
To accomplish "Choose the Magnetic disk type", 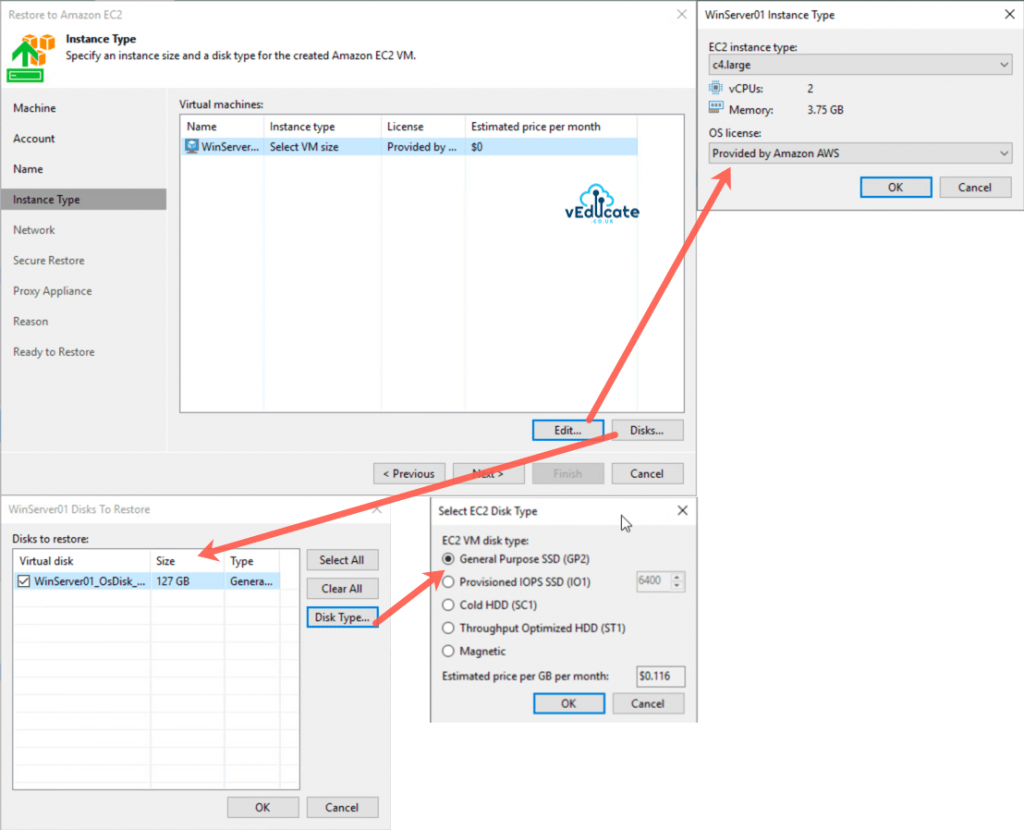I will coord(449,649).
